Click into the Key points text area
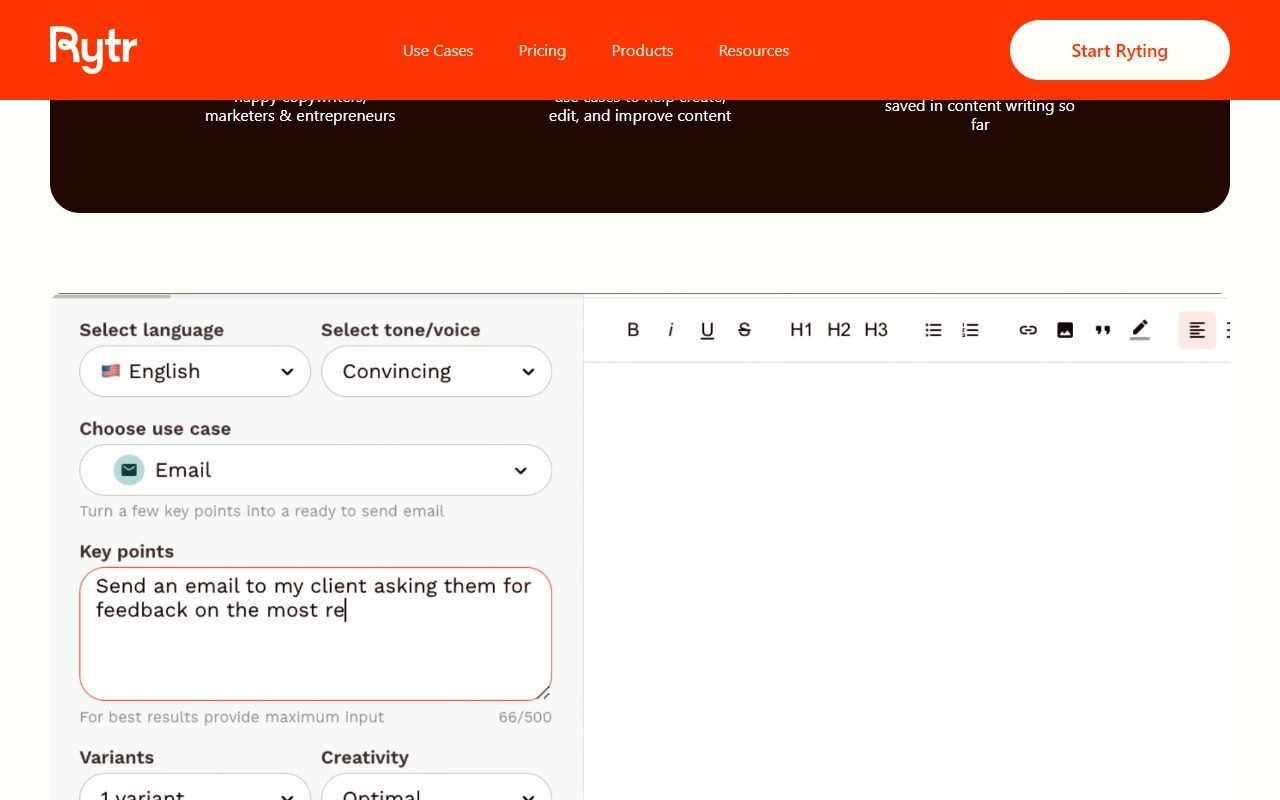The height and width of the screenshot is (800, 1280). (x=316, y=634)
